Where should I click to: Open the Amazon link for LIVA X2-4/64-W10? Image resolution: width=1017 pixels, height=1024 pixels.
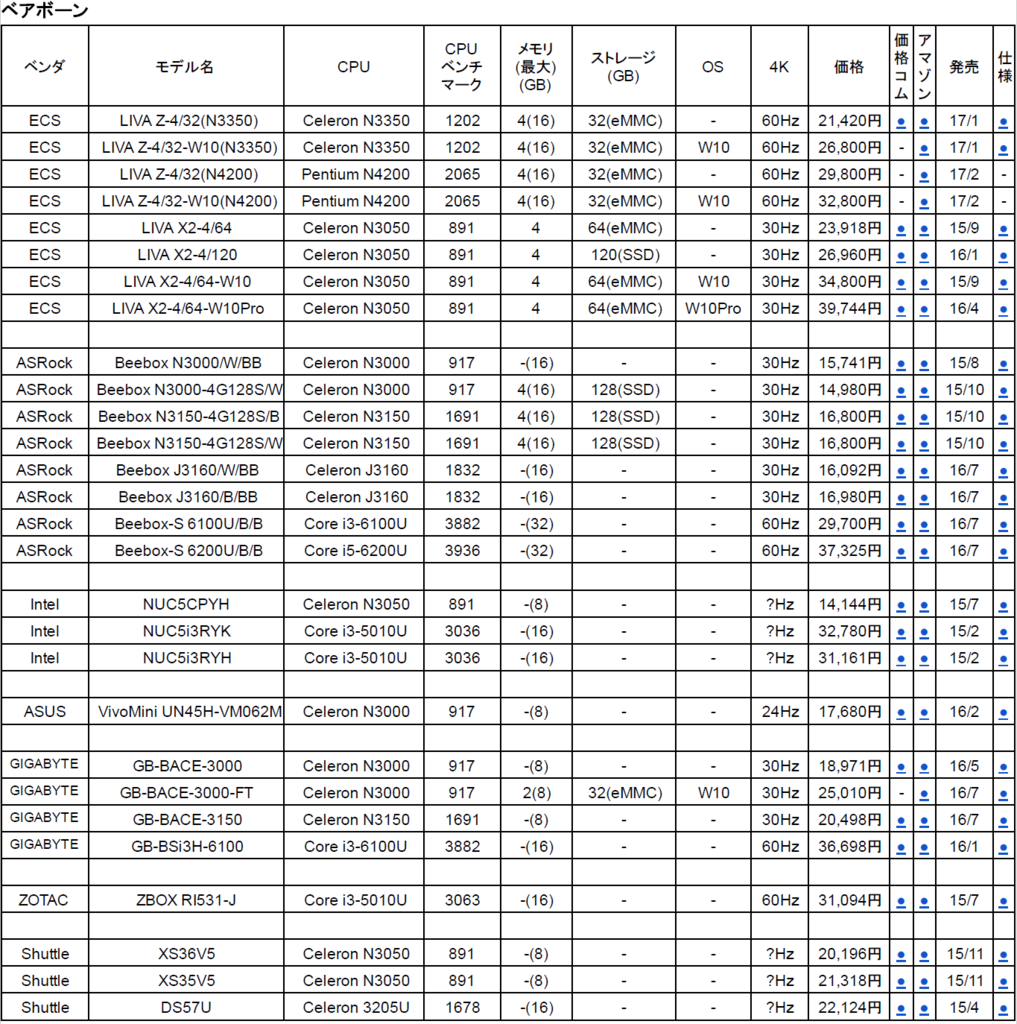tap(924, 283)
